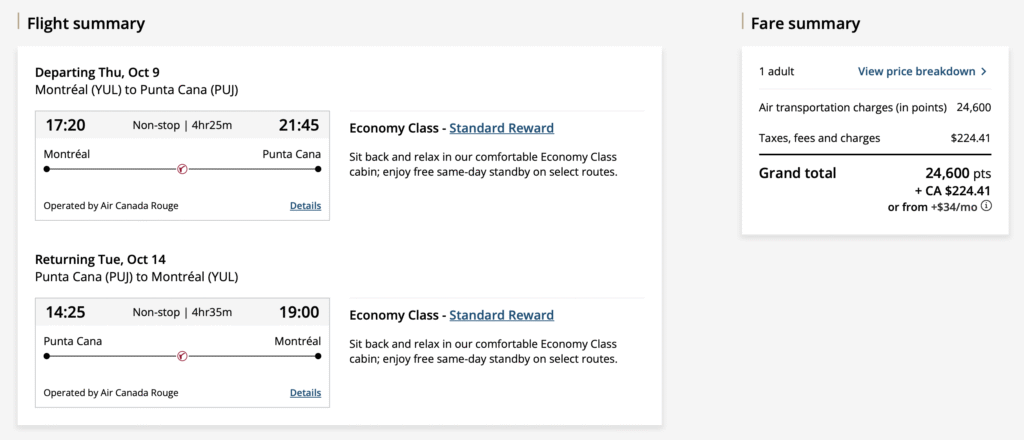Open Details for the returning flight
This screenshot has height=440, width=1024.
pyautogui.click(x=305, y=393)
